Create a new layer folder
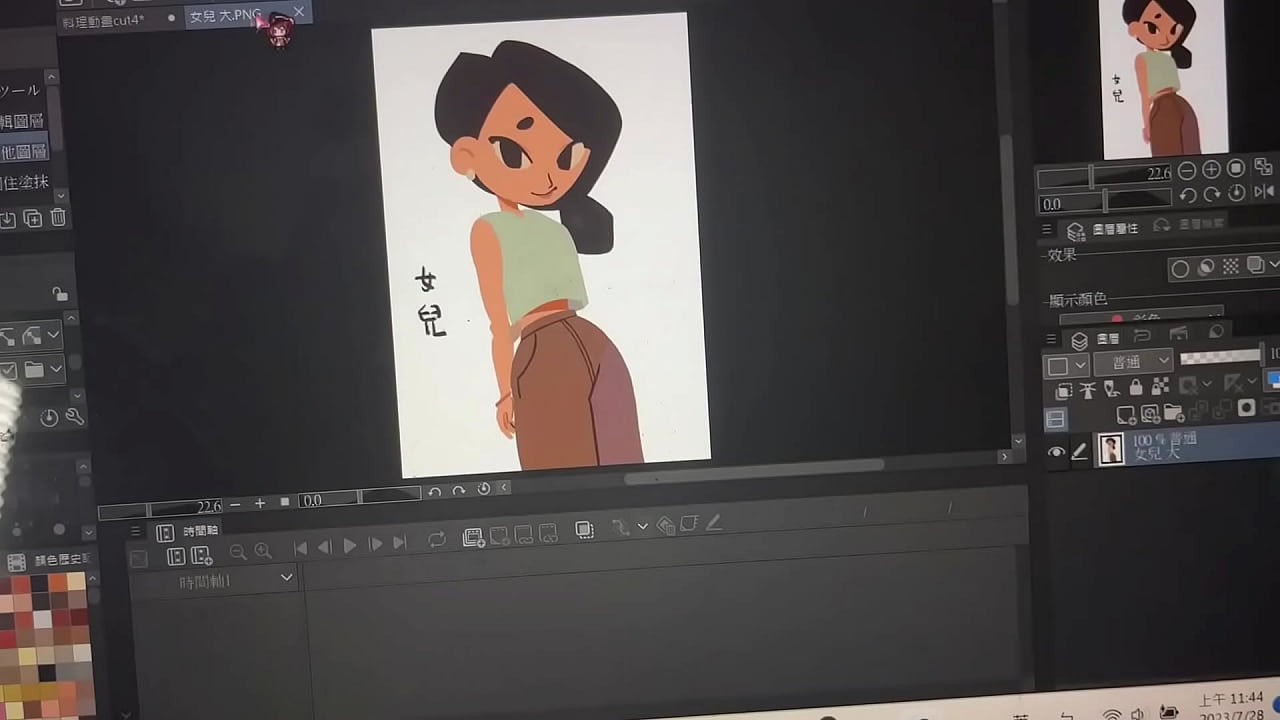The width and height of the screenshot is (1280, 720). point(1173,413)
